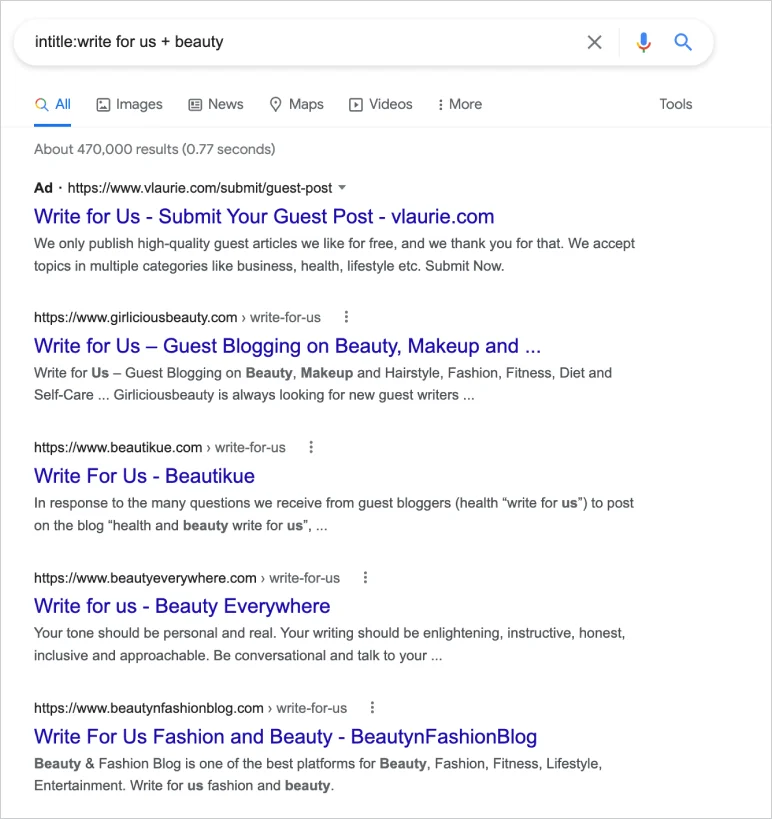Open three-dot menu beside beautyeverywhere.com result
The image size is (772, 819).
pos(365,578)
